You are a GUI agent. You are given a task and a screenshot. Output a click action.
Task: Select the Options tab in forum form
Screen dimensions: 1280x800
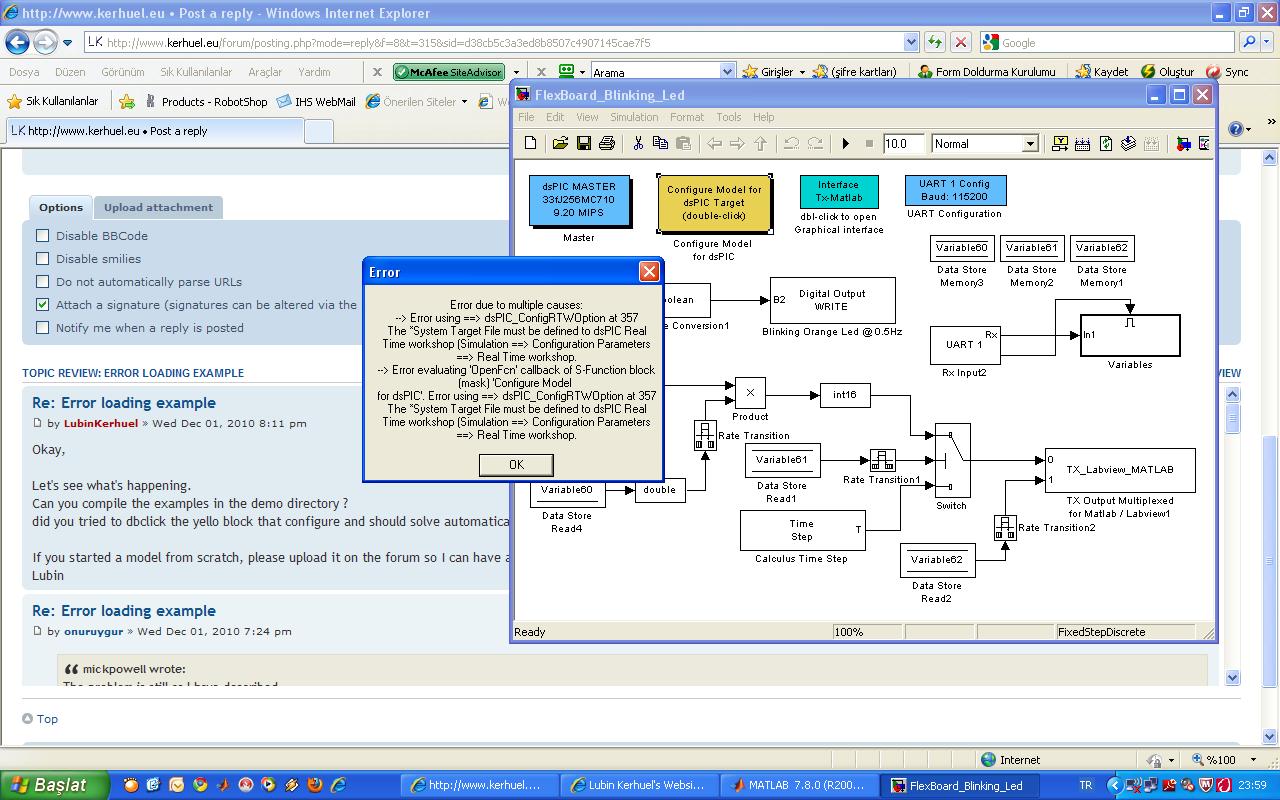(x=61, y=208)
